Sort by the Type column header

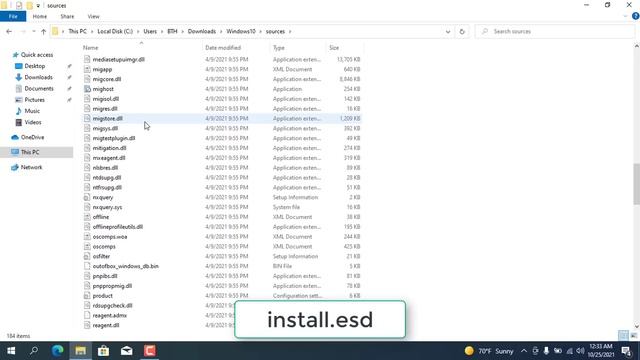(x=279, y=48)
